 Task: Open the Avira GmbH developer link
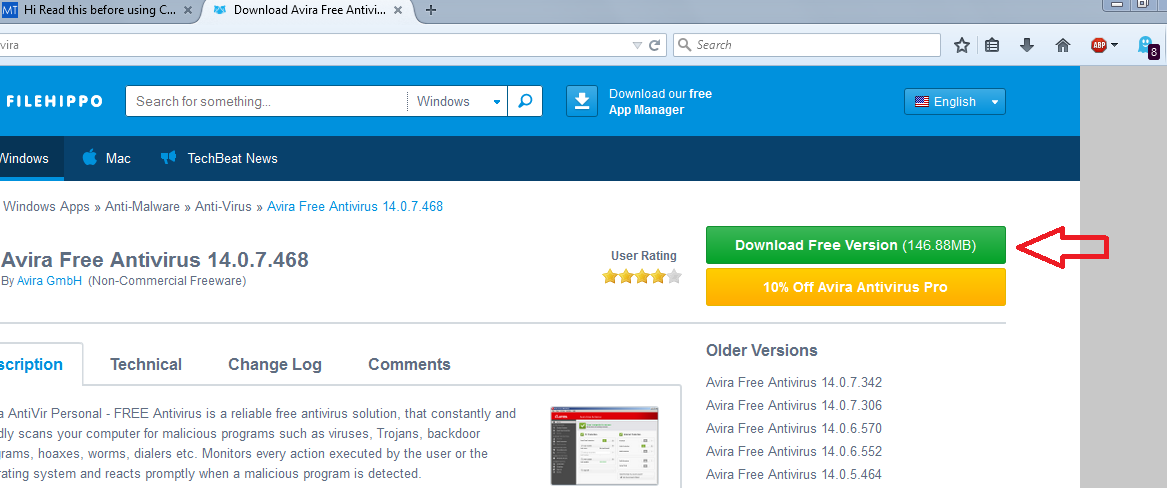pyautogui.click(x=49, y=281)
